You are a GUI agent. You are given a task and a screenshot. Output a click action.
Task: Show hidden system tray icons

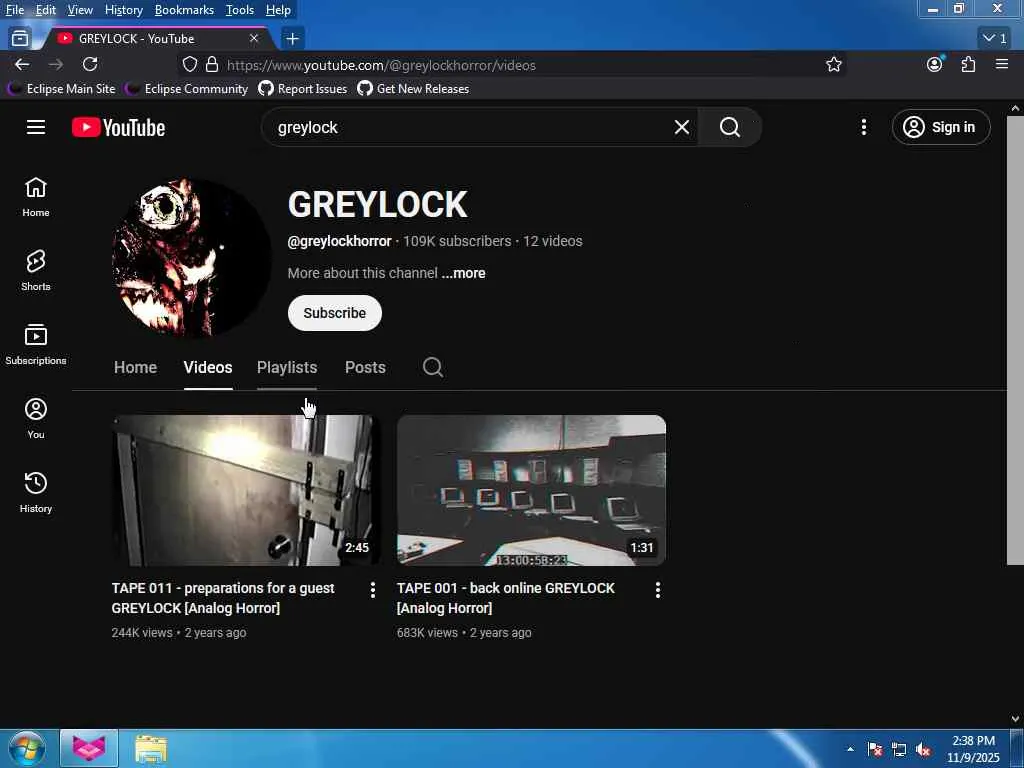850,749
